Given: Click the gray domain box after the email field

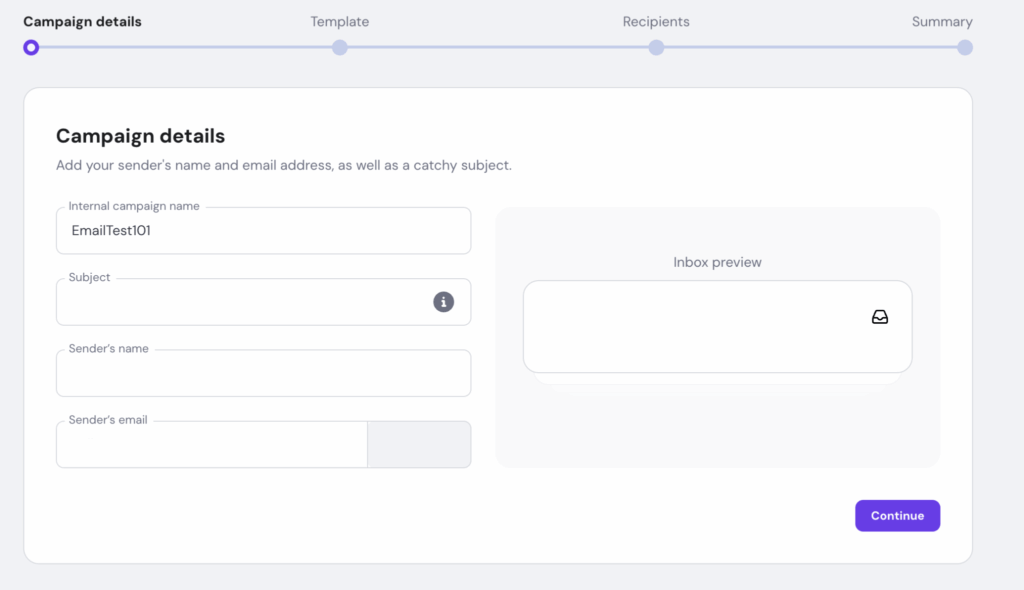Looking at the screenshot, I should click(x=419, y=444).
